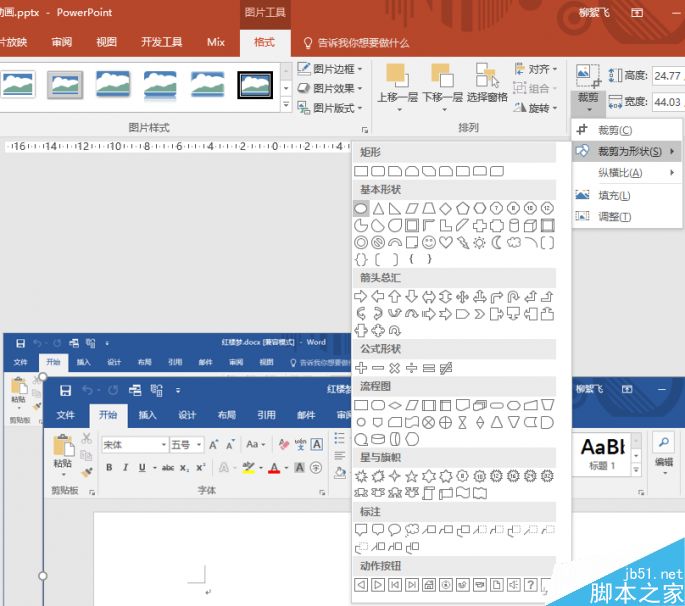685x606 pixels.
Task: Select the oval shape in basic shapes
Action: [361, 208]
